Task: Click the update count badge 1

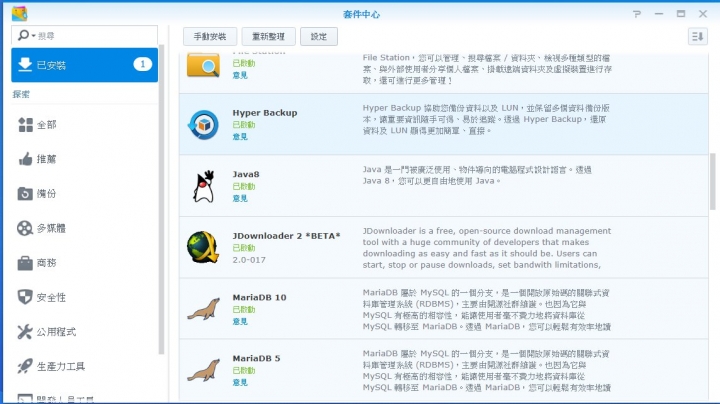Action: pos(142,64)
